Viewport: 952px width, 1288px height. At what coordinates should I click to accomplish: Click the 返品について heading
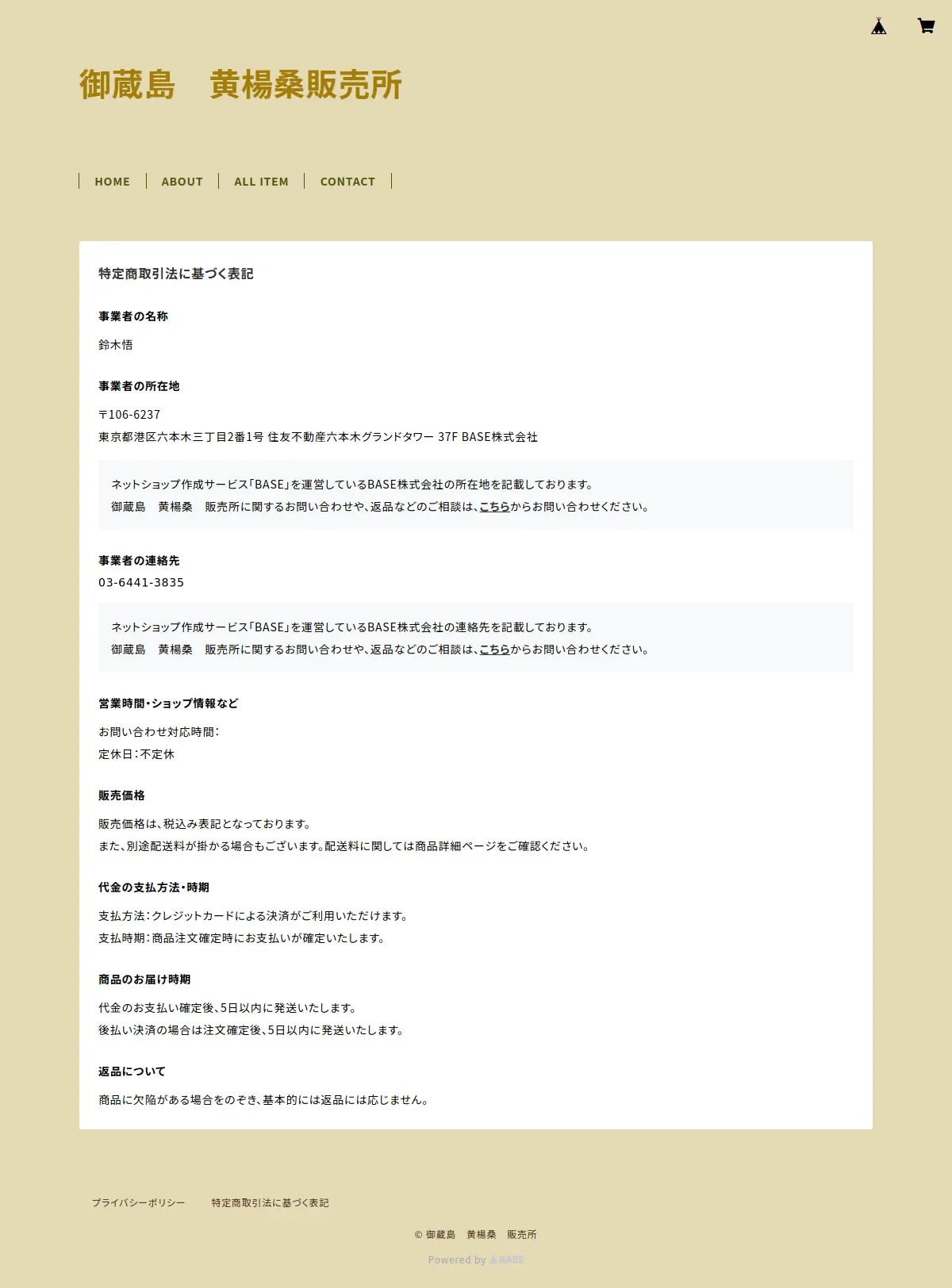tap(132, 1071)
